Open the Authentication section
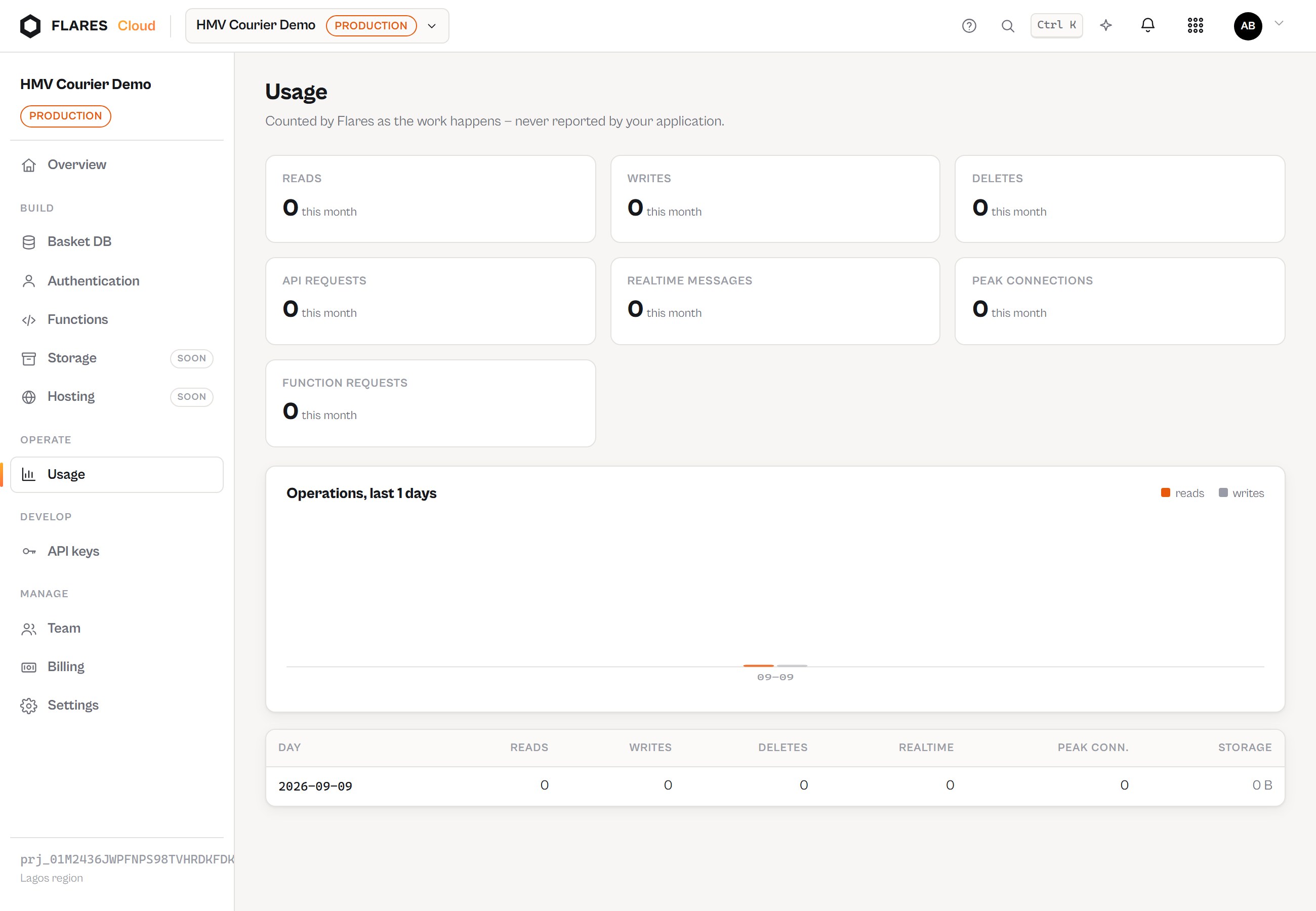Viewport: 1316px width, 911px height. coord(116,281)
